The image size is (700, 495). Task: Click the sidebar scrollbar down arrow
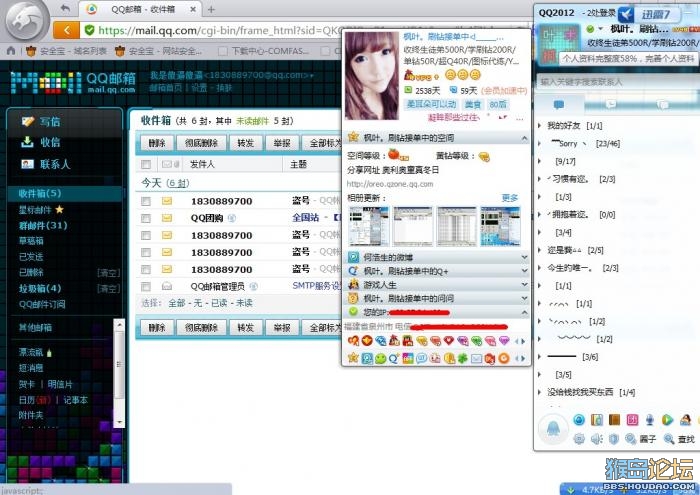tap(119, 422)
